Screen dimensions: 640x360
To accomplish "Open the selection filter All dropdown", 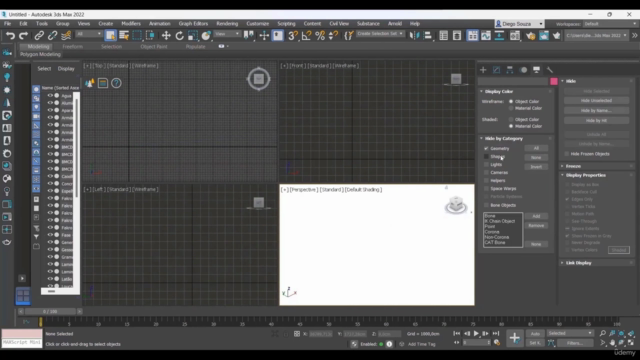I will click(x=89, y=34).
